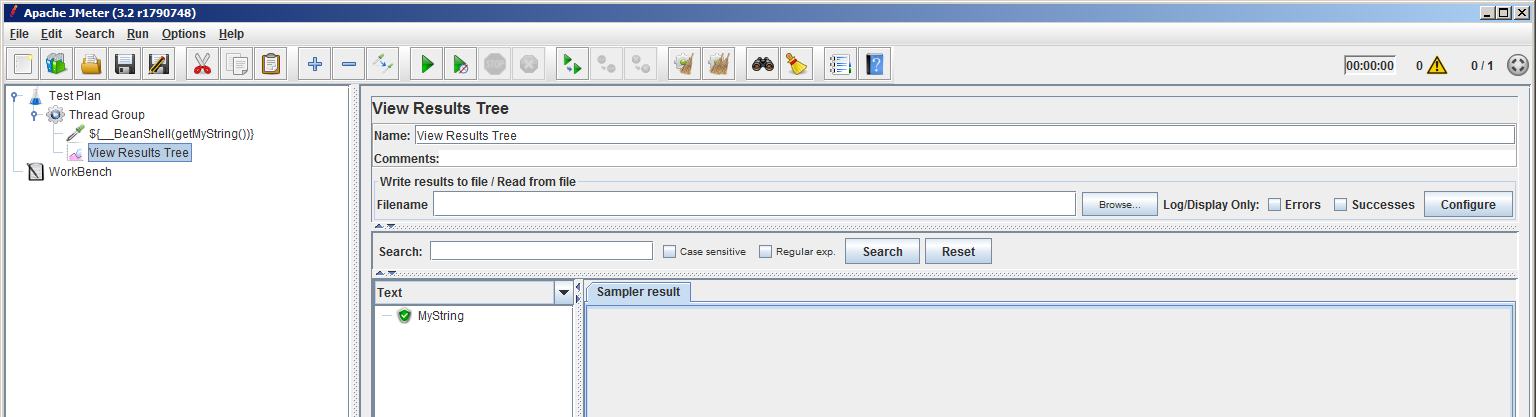Cut the selection with the scissors icon

coord(203,65)
